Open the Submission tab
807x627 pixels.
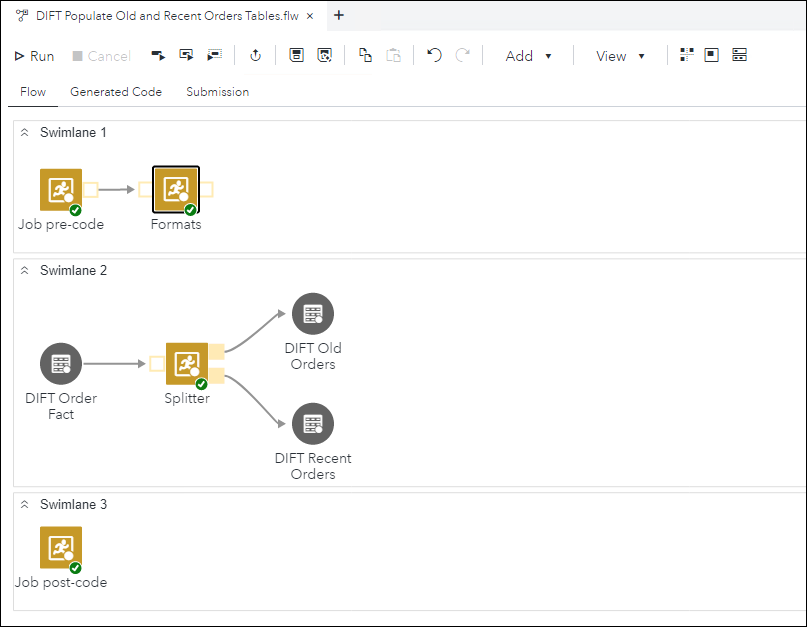[217, 92]
